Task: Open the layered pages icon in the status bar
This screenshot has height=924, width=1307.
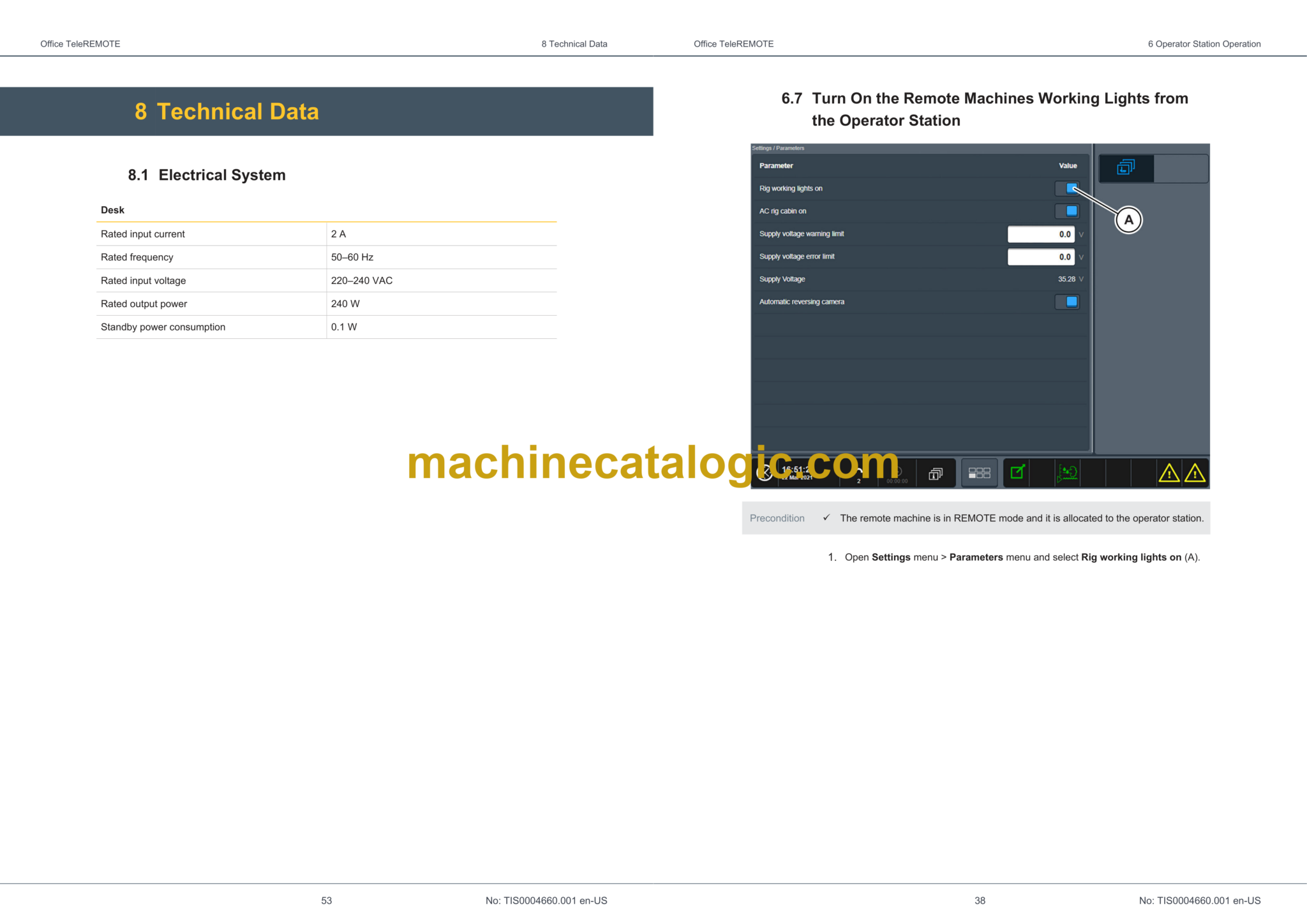Action: pyautogui.click(x=935, y=473)
